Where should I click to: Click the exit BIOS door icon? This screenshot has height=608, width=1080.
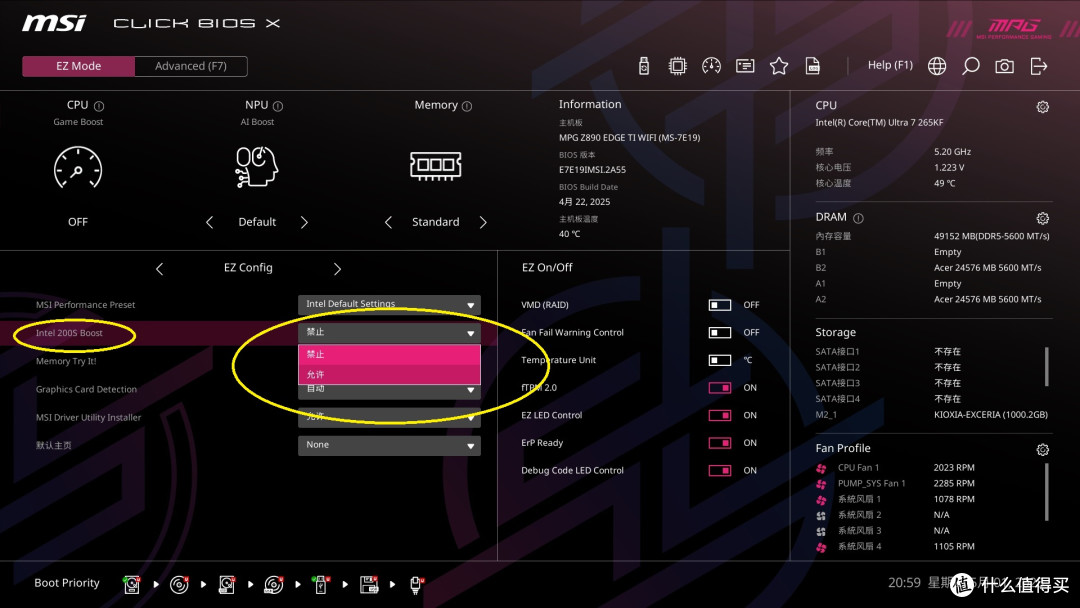click(1039, 66)
